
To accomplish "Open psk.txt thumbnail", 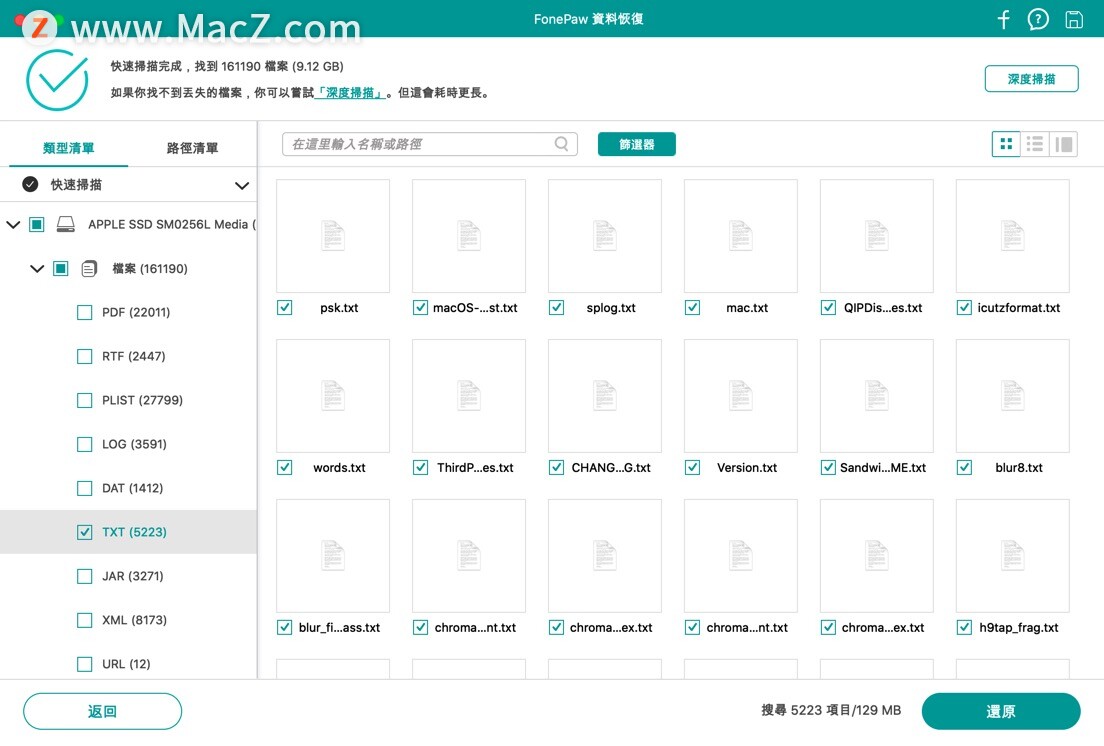I will pyautogui.click(x=333, y=236).
